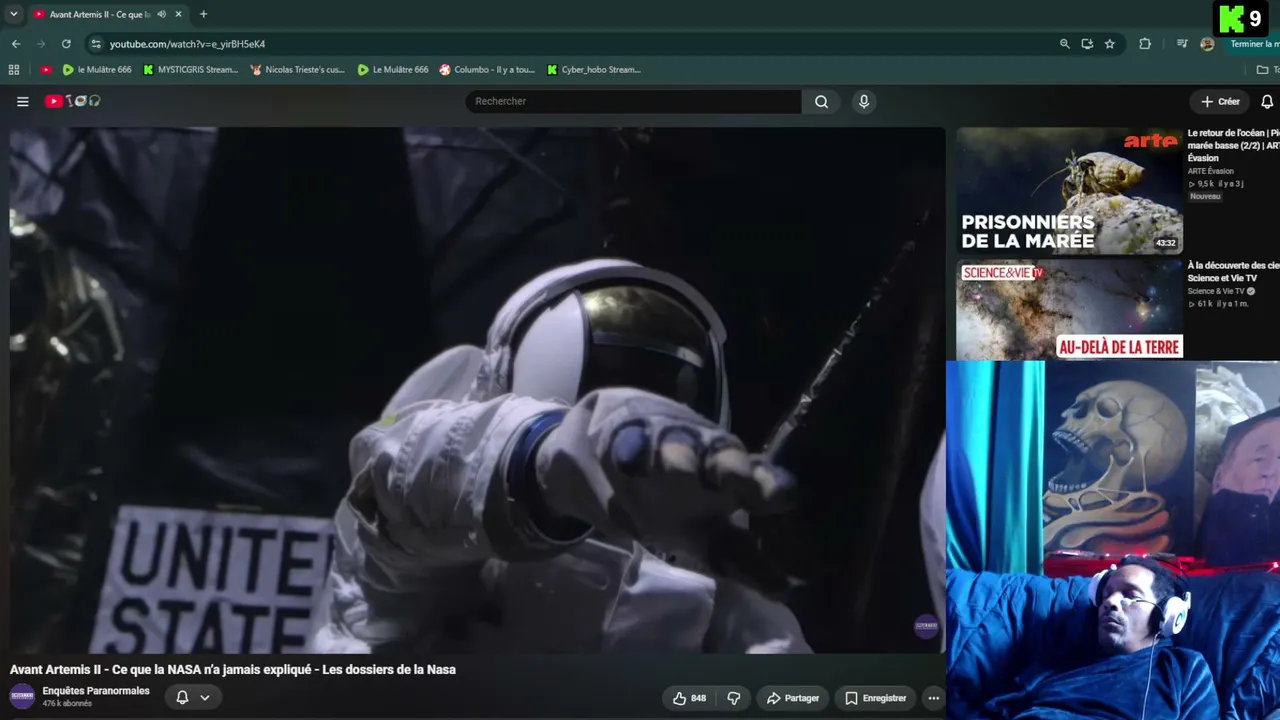The height and width of the screenshot is (720, 1280).
Task: Open more actions three-dot menu below video
Action: pos(934,698)
